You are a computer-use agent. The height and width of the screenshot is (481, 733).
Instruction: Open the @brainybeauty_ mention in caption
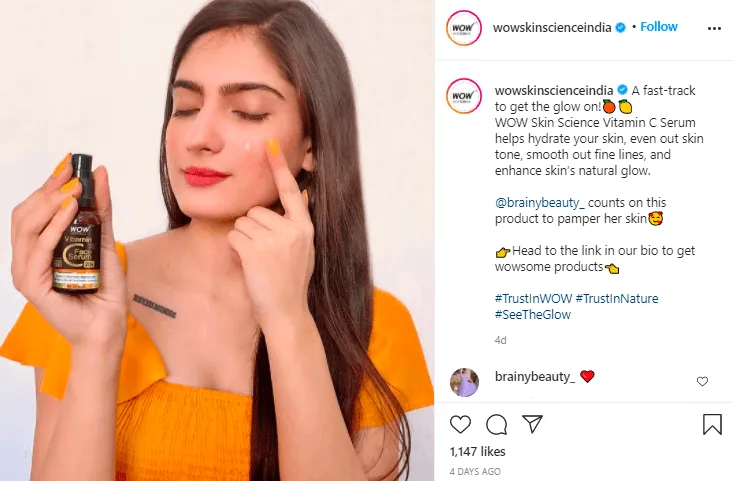540,203
